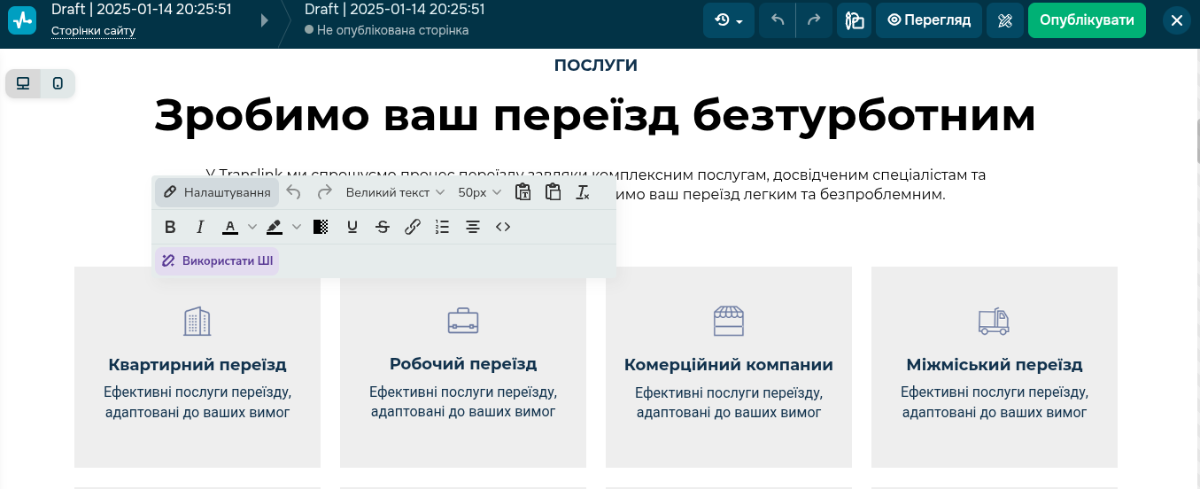Screen dimensions: 1200x489
Task: Switch to mobile view mode
Action: (58, 83)
